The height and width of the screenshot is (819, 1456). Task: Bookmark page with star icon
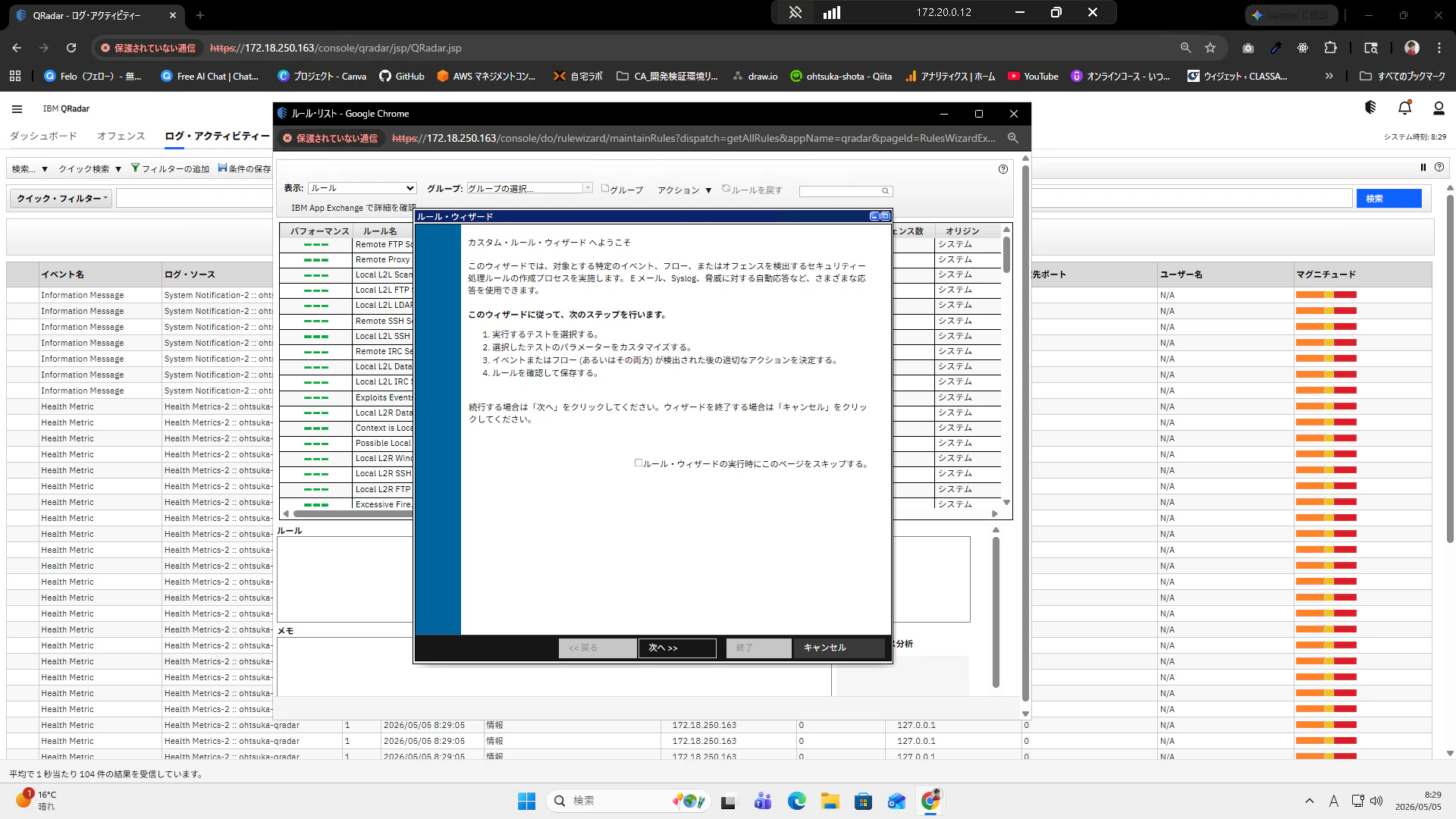[1210, 48]
